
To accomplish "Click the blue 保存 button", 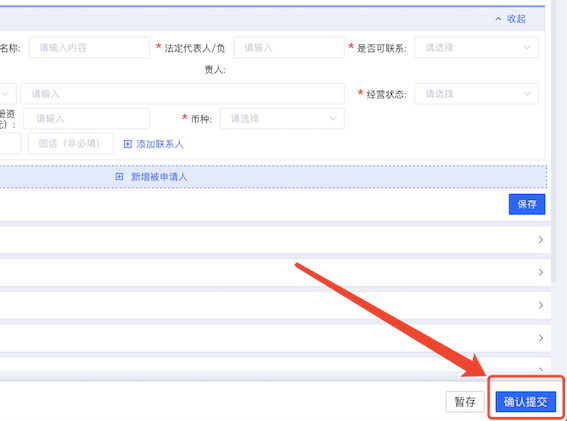I will 527,204.
